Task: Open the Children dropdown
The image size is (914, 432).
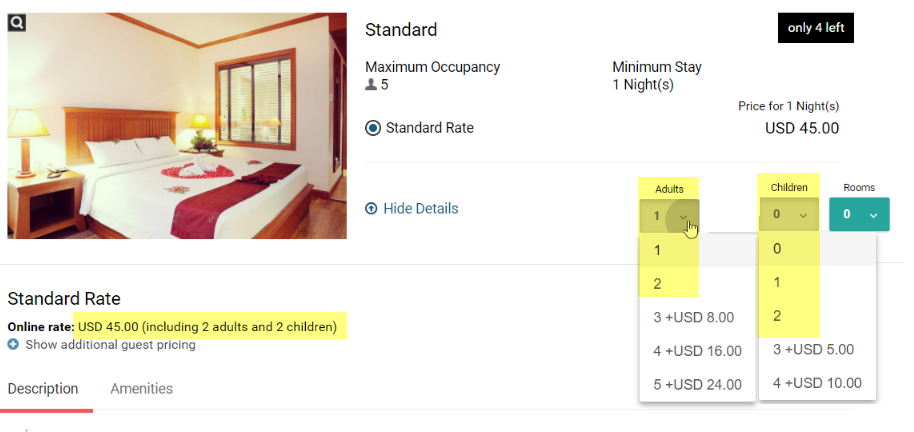Action: [x=789, y=214]
